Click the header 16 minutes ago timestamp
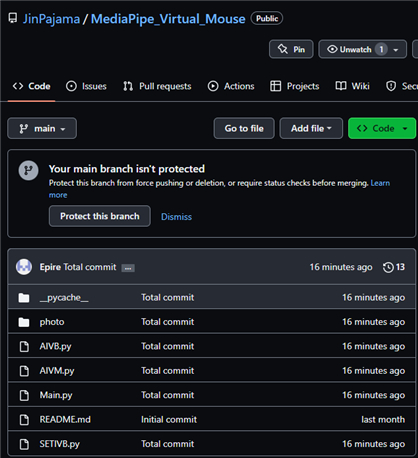The image size is (418, 458). [341, 267]
